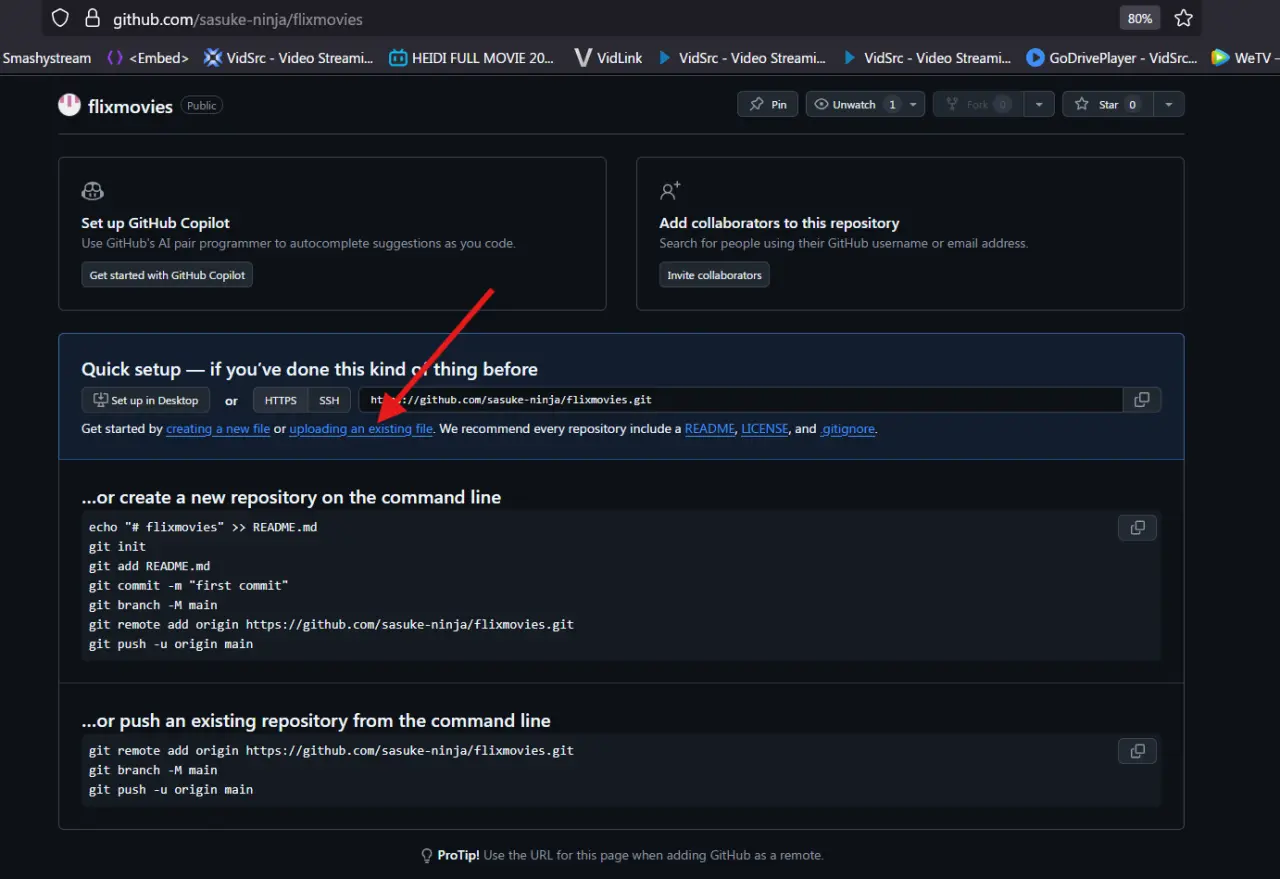
Task: Copy the push existing repository commands
Action: pos(1137,751)
